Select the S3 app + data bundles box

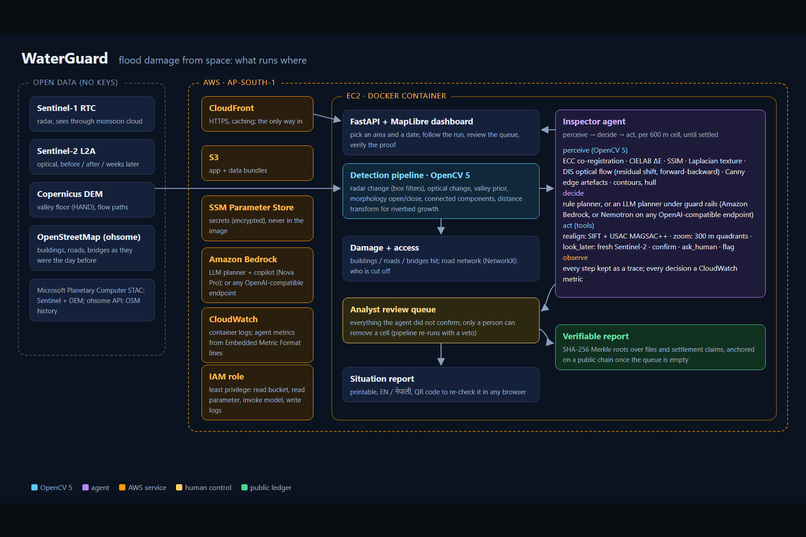coord(257,163)
